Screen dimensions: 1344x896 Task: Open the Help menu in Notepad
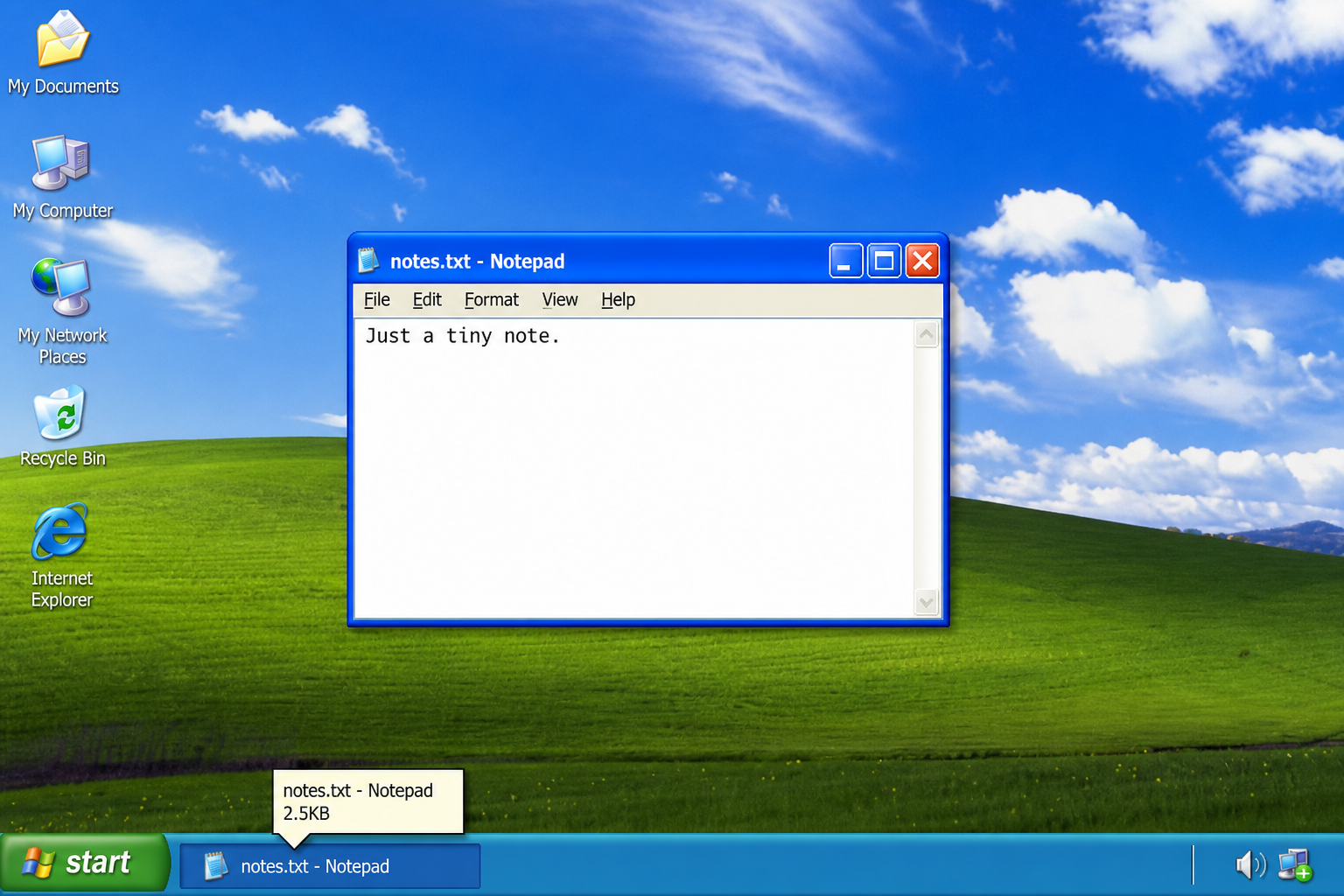618,300
